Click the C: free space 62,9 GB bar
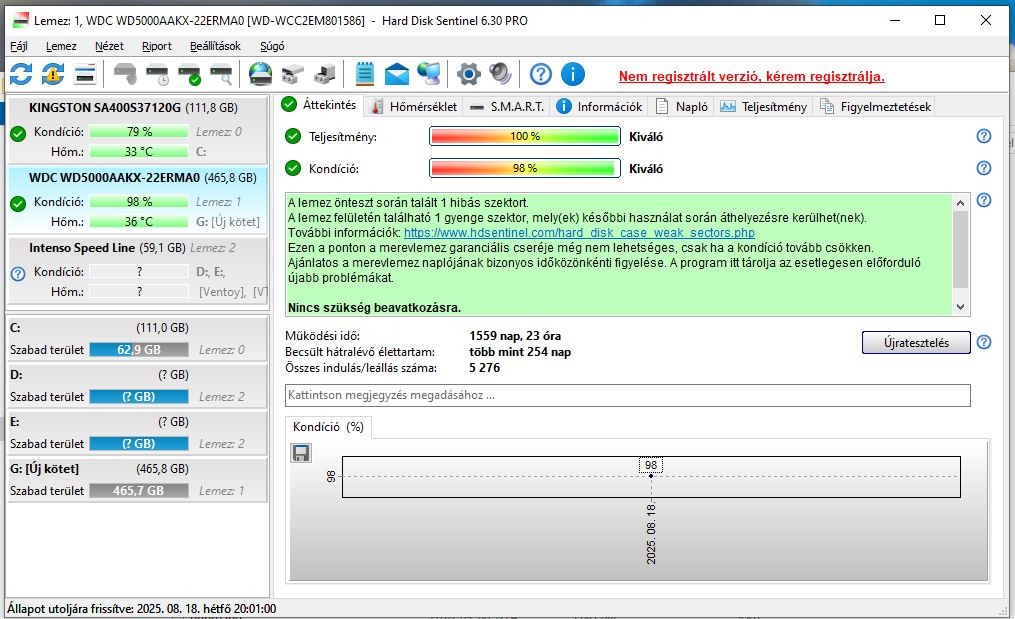Viewport: 1015px width, 619px height. click(139, 350)
